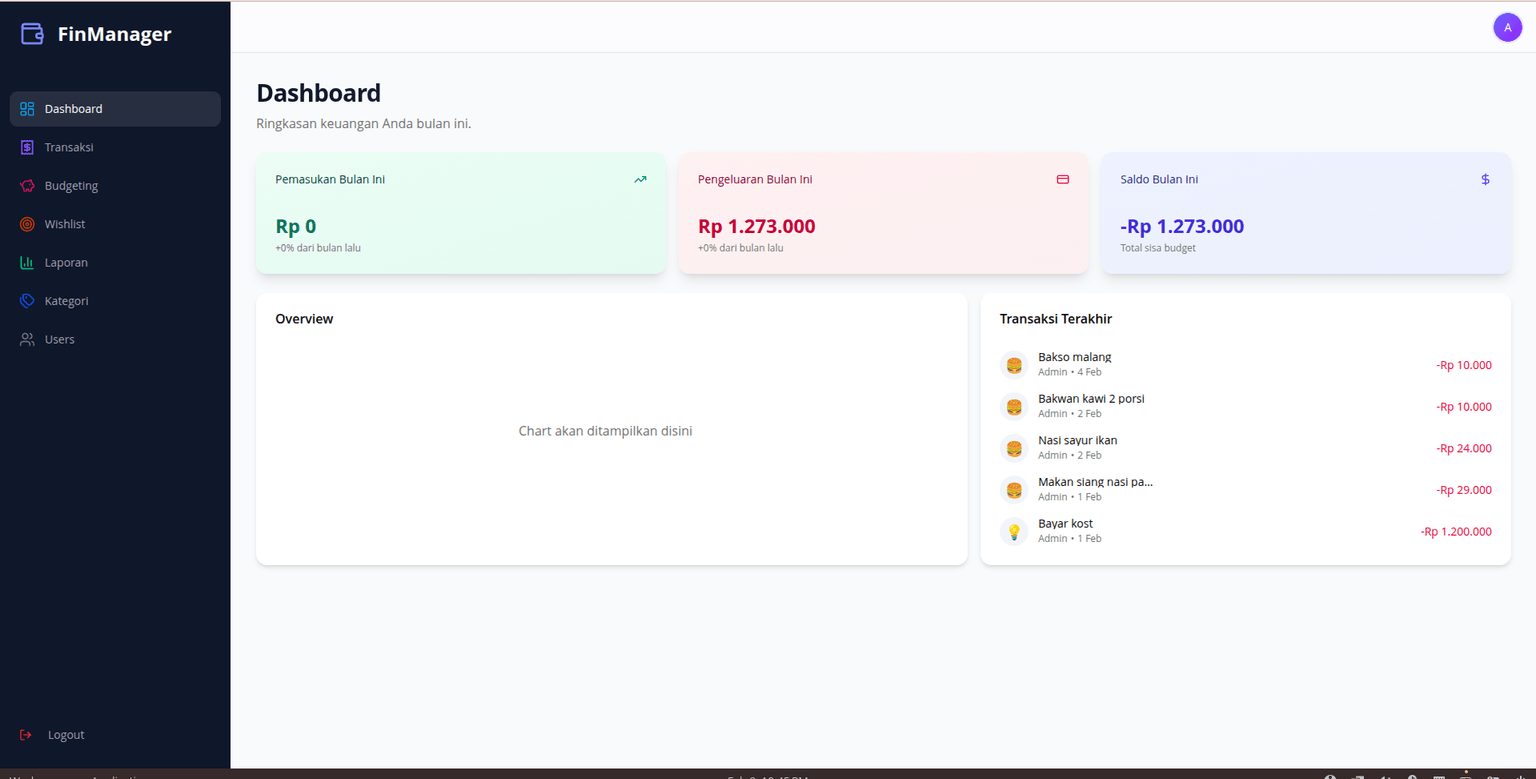Select the Laporan bar-chart icon
Viewport: 1536px width, 779px height.
pyautogui.click(x=26, y=262)
